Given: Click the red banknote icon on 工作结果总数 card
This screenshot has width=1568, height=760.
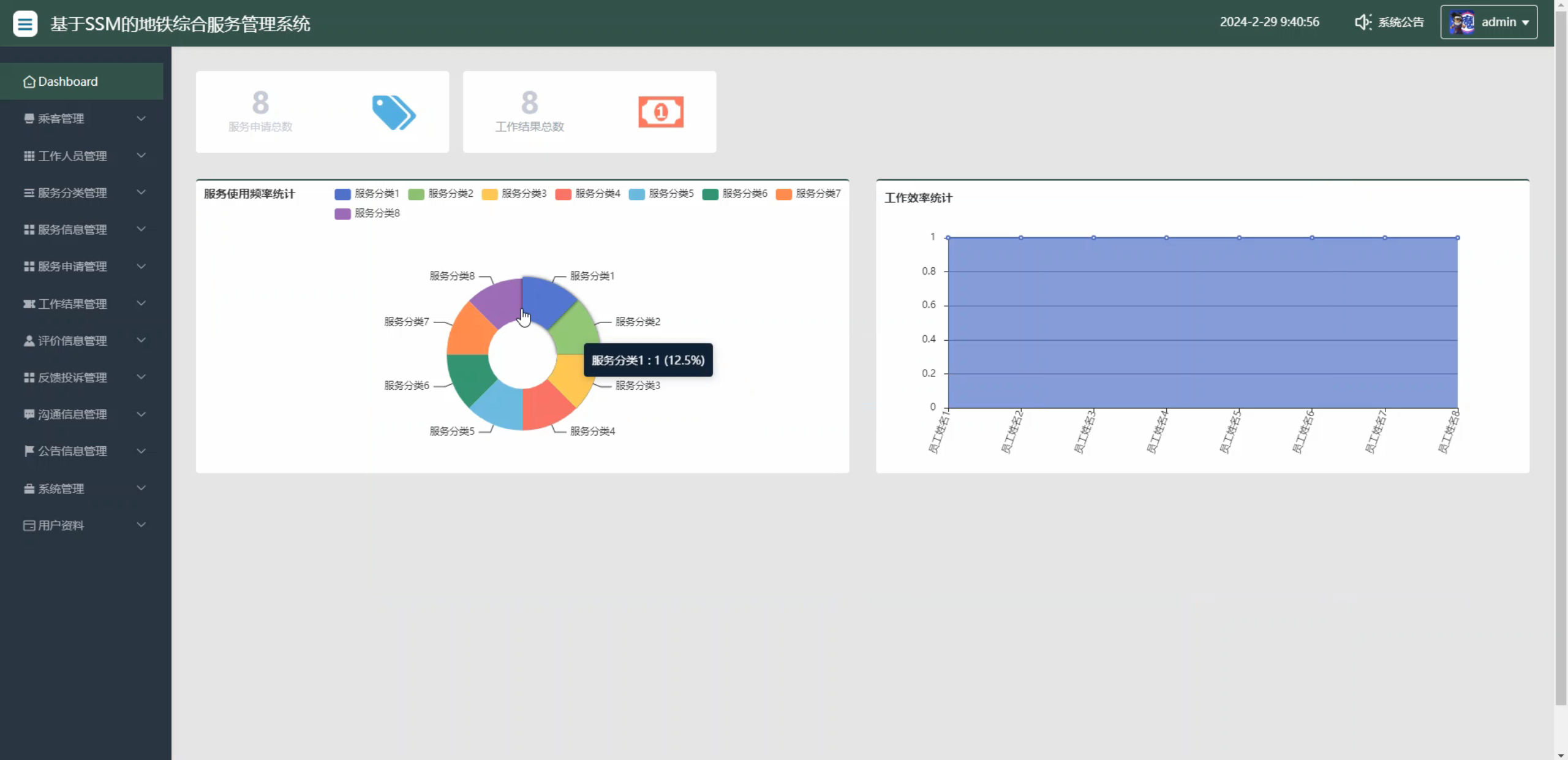Looking at the screenshot, I should [660, 112].
